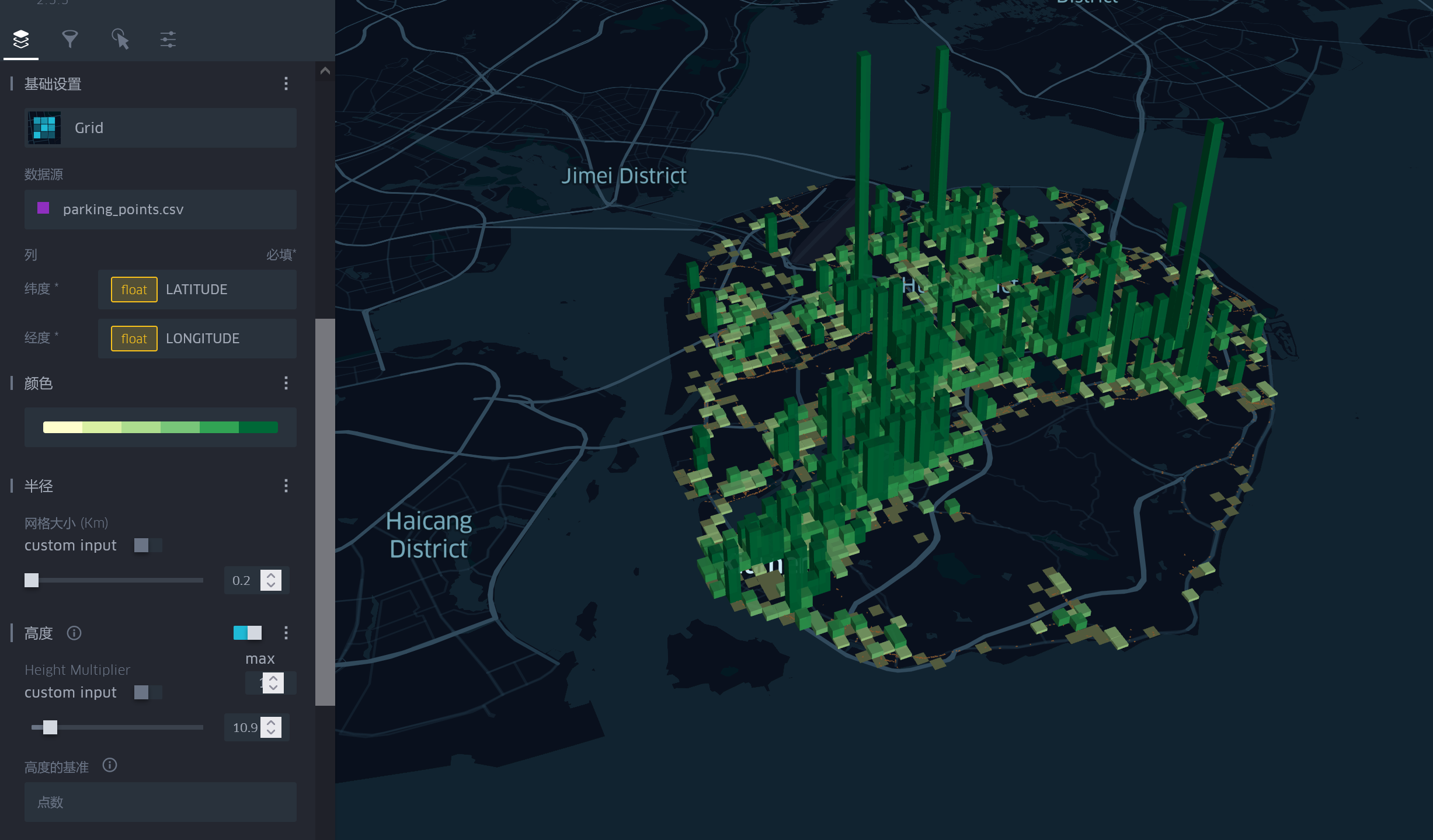Click the grid size slider handle
The width and height of the screenshot is (1433, 840).
[x=32, y=580]
